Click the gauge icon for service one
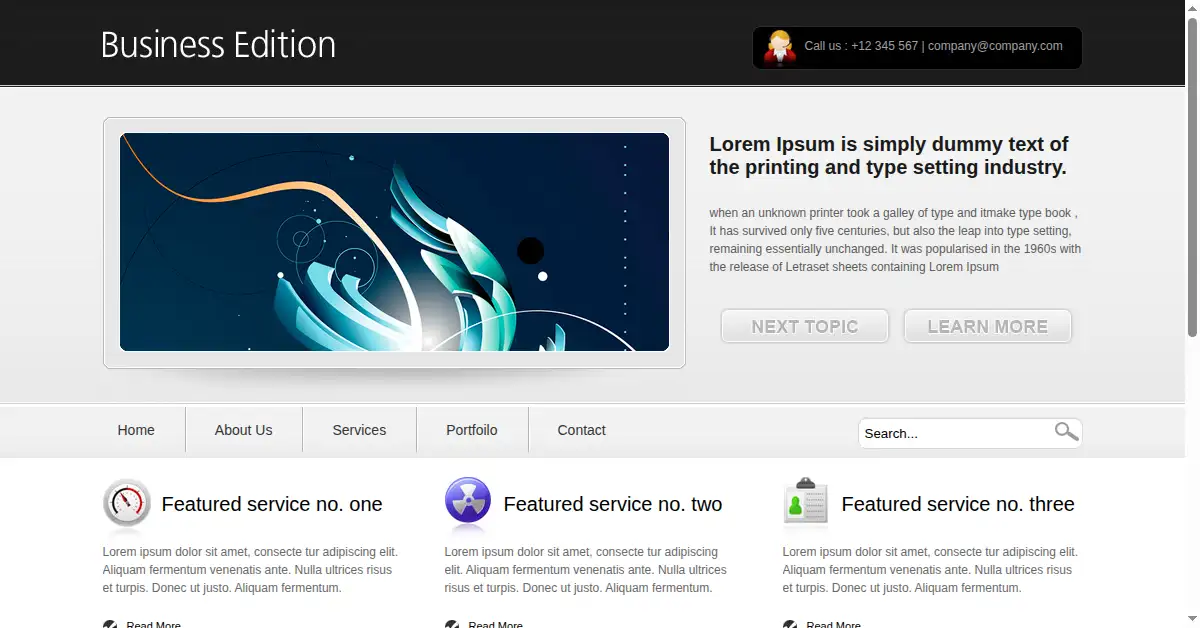Image resolution: width=1200 pixels, height=628 pixels. 127,503
